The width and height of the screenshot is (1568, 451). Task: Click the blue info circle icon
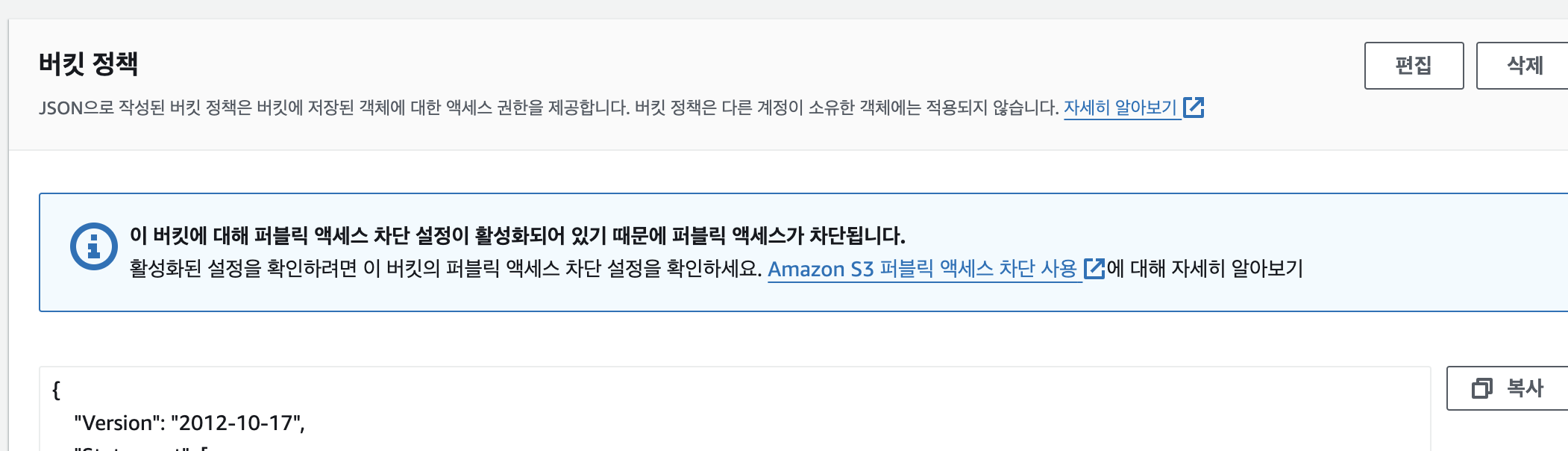coord(94,246)
